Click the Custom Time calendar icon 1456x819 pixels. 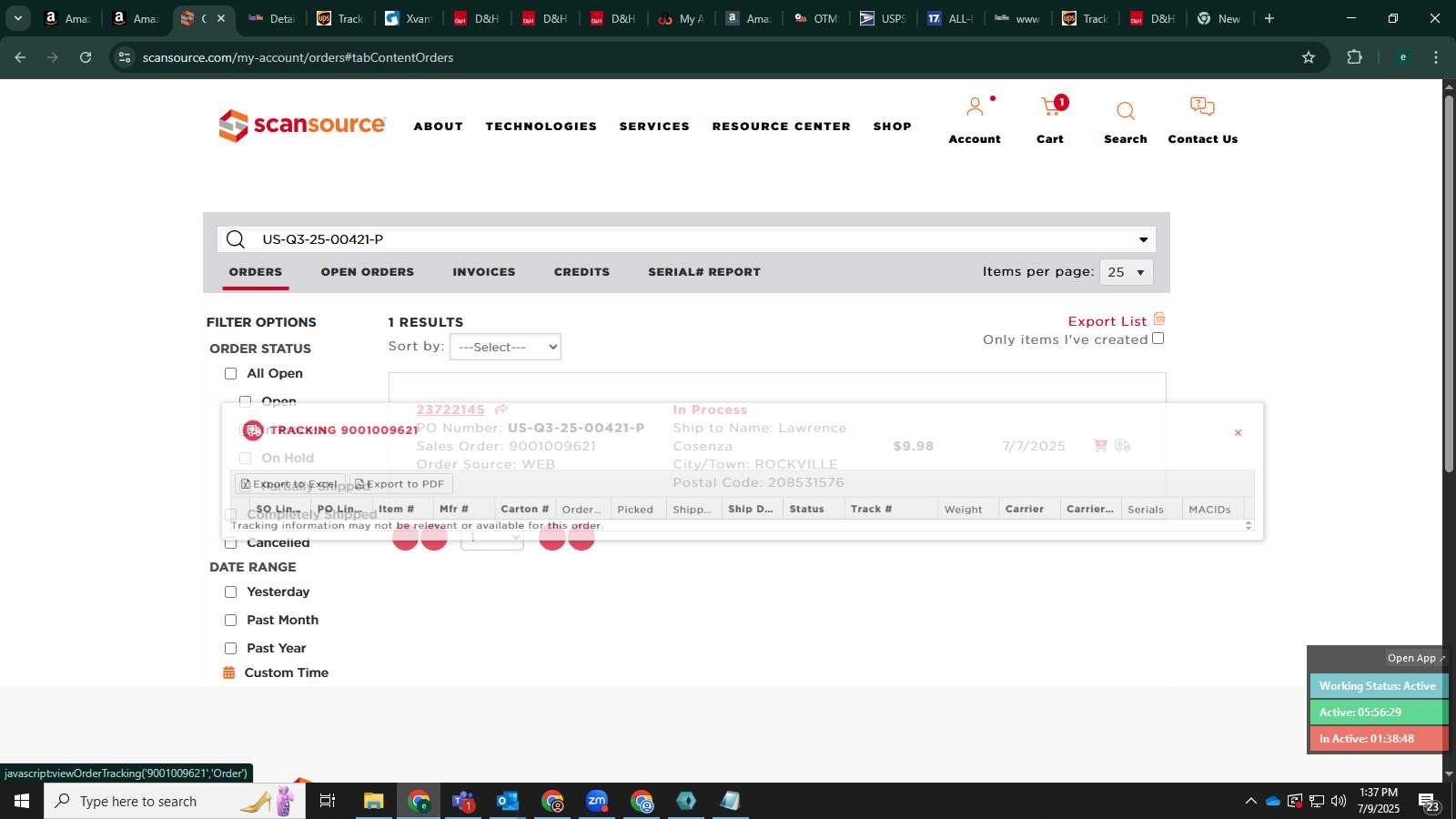click(x=229, y=672)
